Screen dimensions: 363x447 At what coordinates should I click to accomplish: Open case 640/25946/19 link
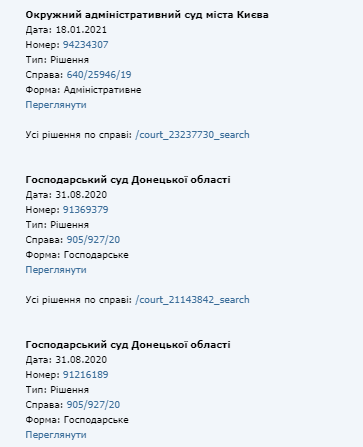pos(99,75)
